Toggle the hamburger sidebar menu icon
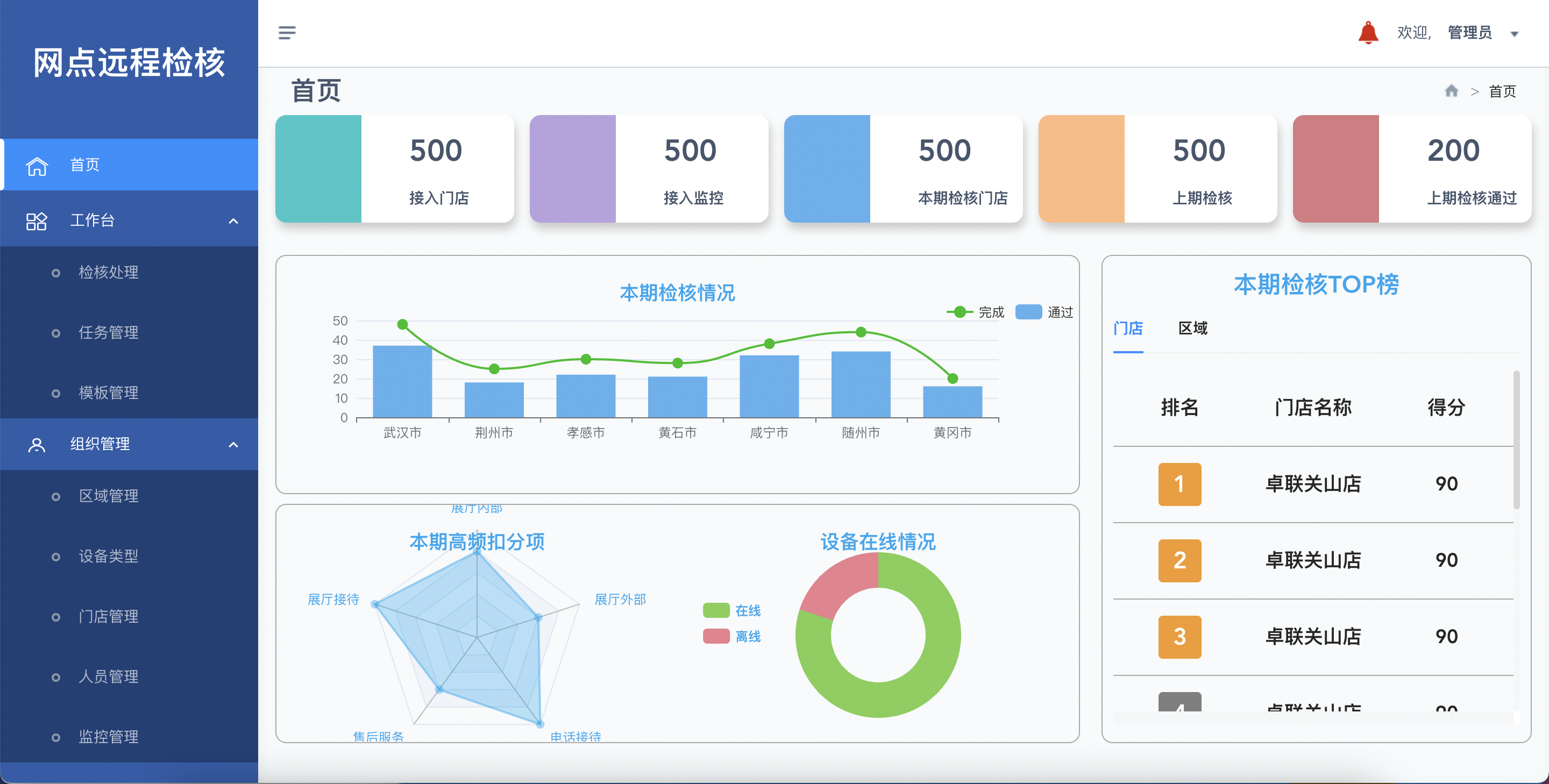1549x784 pixels. click(x=287, y=32)
